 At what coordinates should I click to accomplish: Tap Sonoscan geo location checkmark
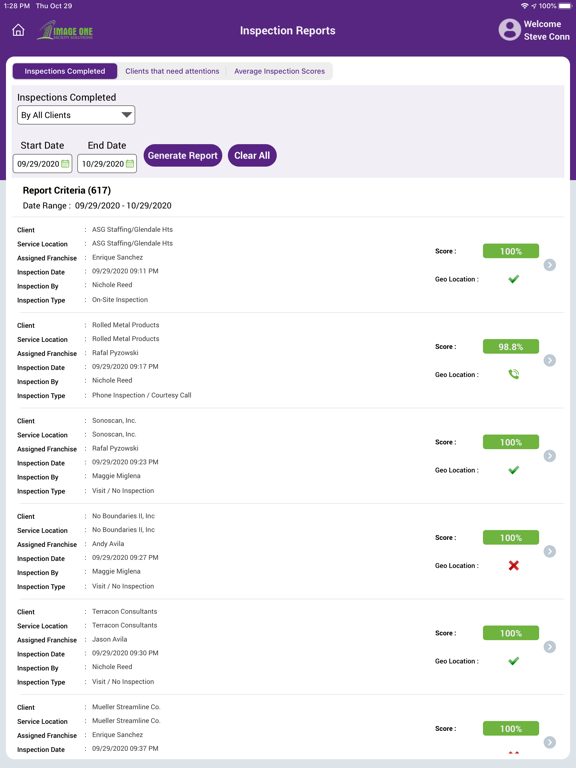pyautogui.click(x=513, y=470)
